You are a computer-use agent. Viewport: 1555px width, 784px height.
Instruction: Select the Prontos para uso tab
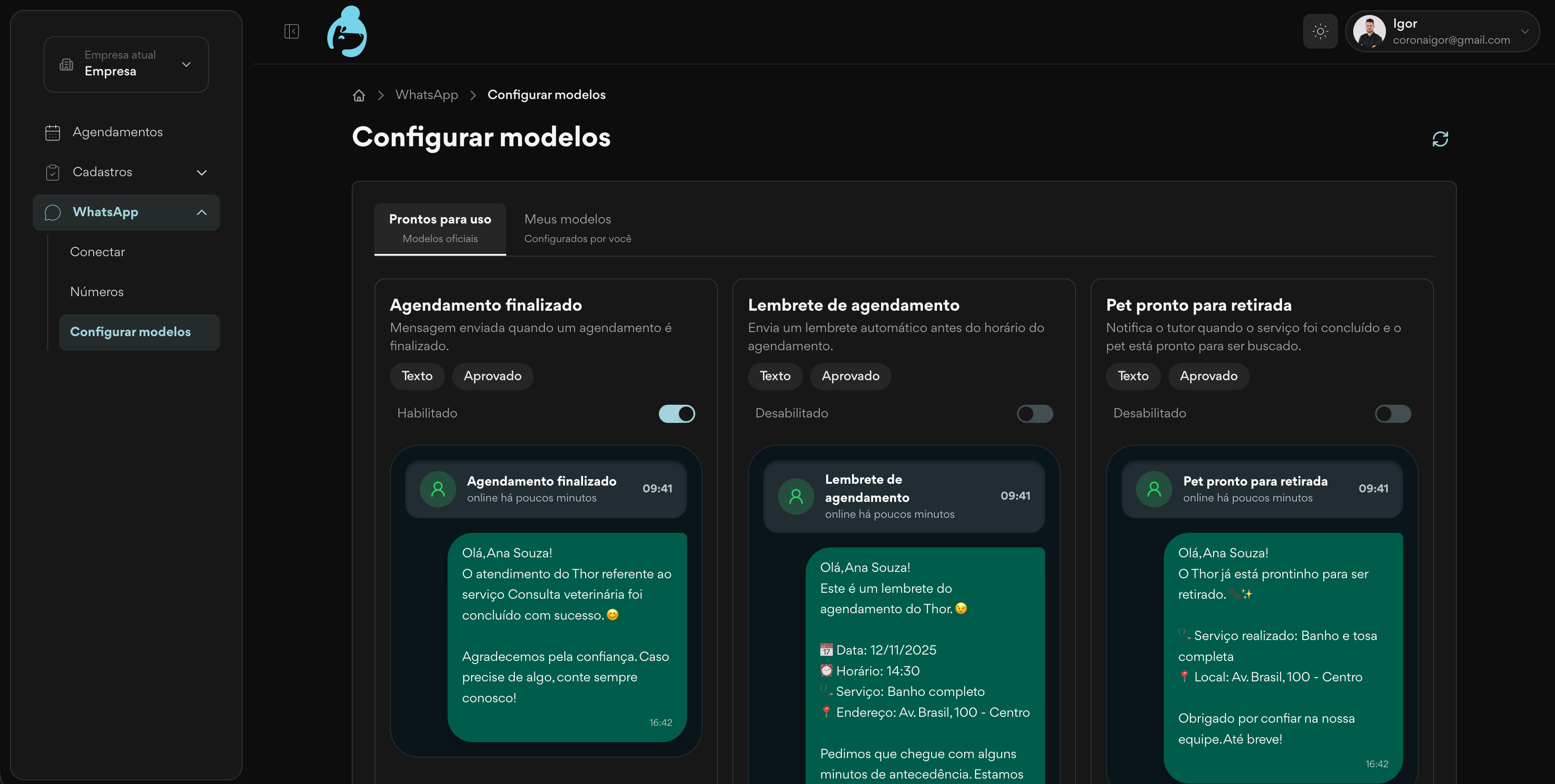tap(439, 228)
